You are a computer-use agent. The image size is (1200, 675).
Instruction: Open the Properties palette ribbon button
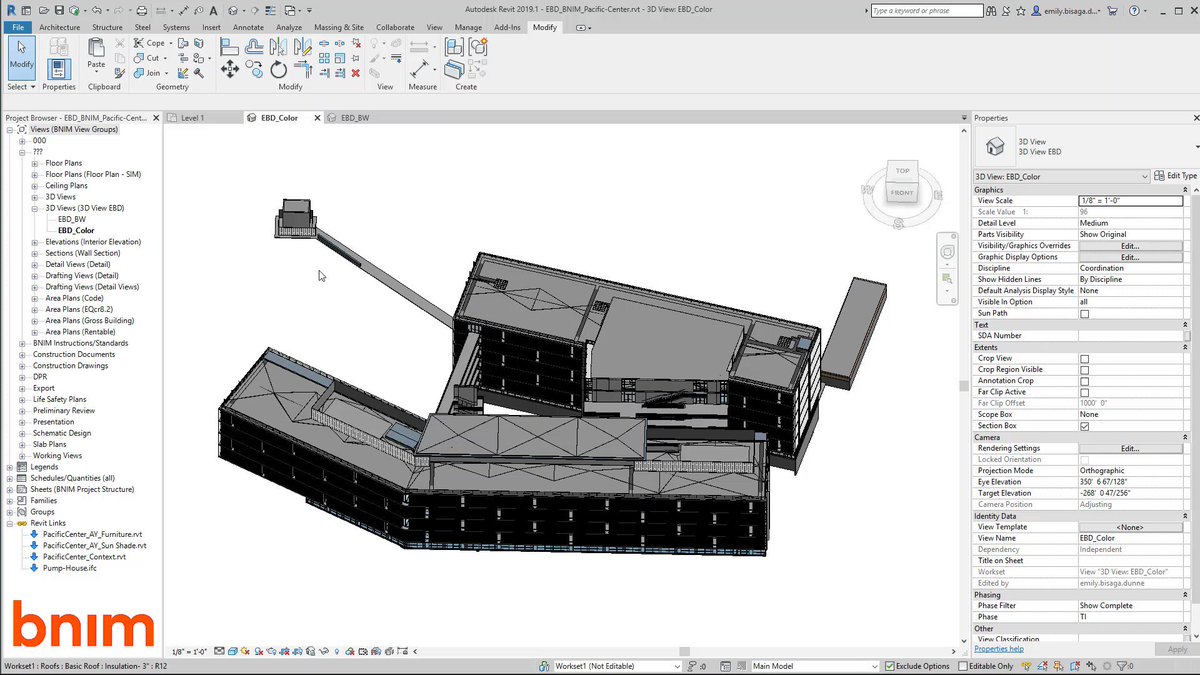click(59, 68)
